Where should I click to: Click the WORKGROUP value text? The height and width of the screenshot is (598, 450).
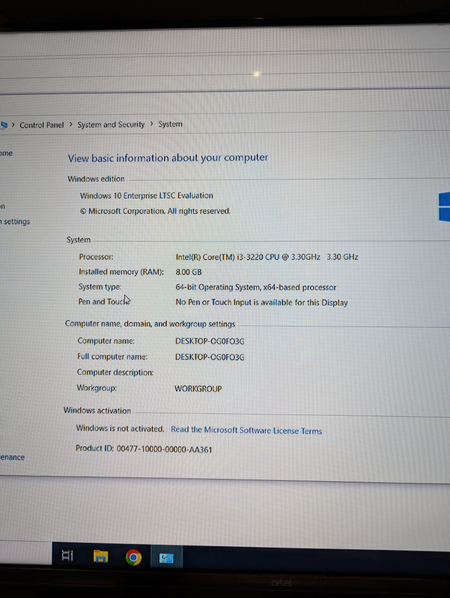point(198,389)
